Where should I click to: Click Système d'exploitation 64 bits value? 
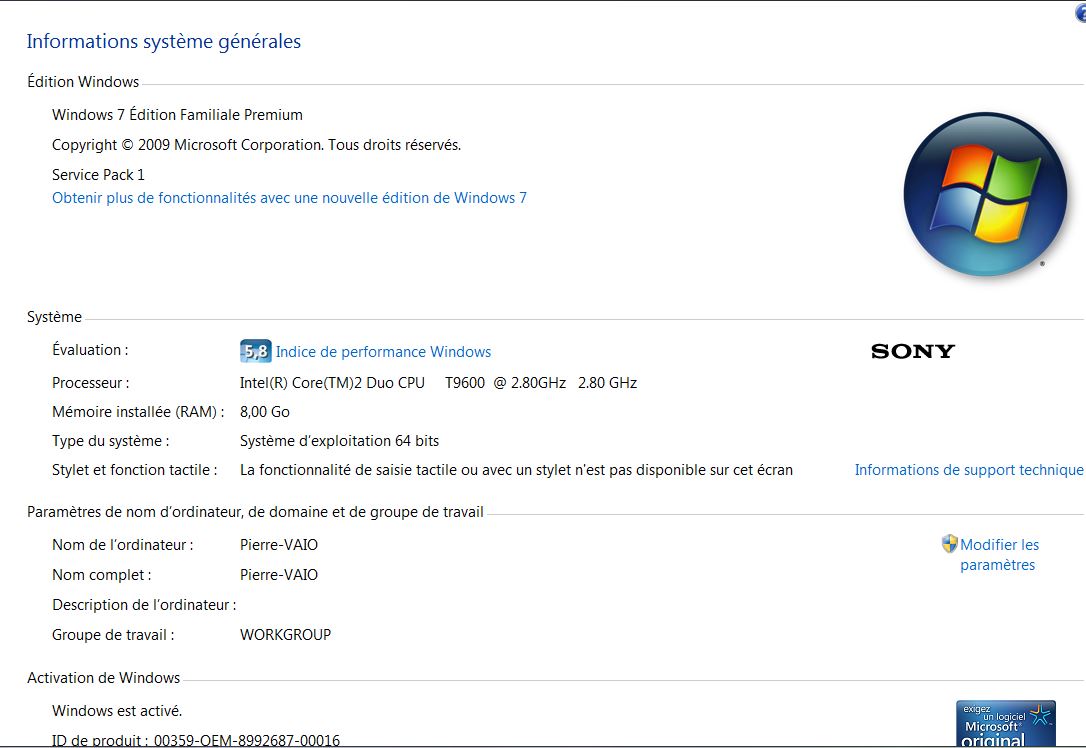pos(339,441)
